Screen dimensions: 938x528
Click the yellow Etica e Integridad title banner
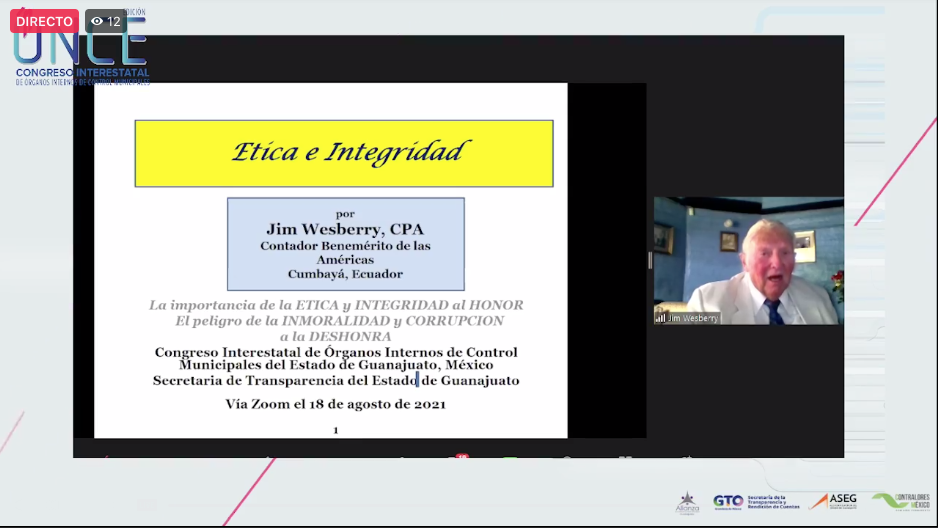tap(344, 153)
